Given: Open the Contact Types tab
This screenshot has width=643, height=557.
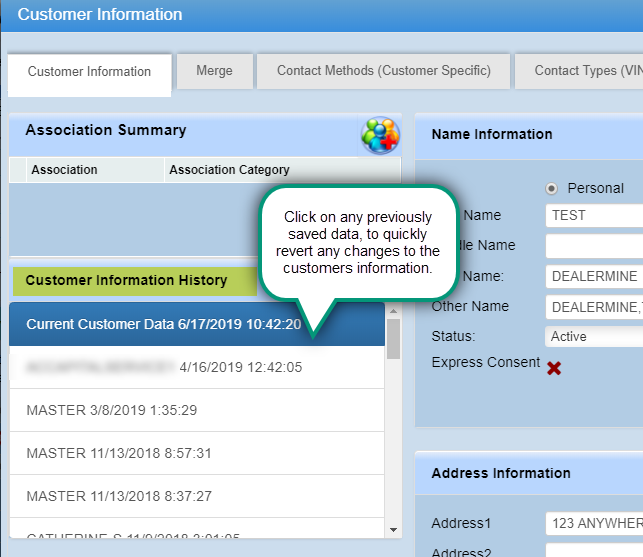Looking at the screenshot, I should (580, 71).
